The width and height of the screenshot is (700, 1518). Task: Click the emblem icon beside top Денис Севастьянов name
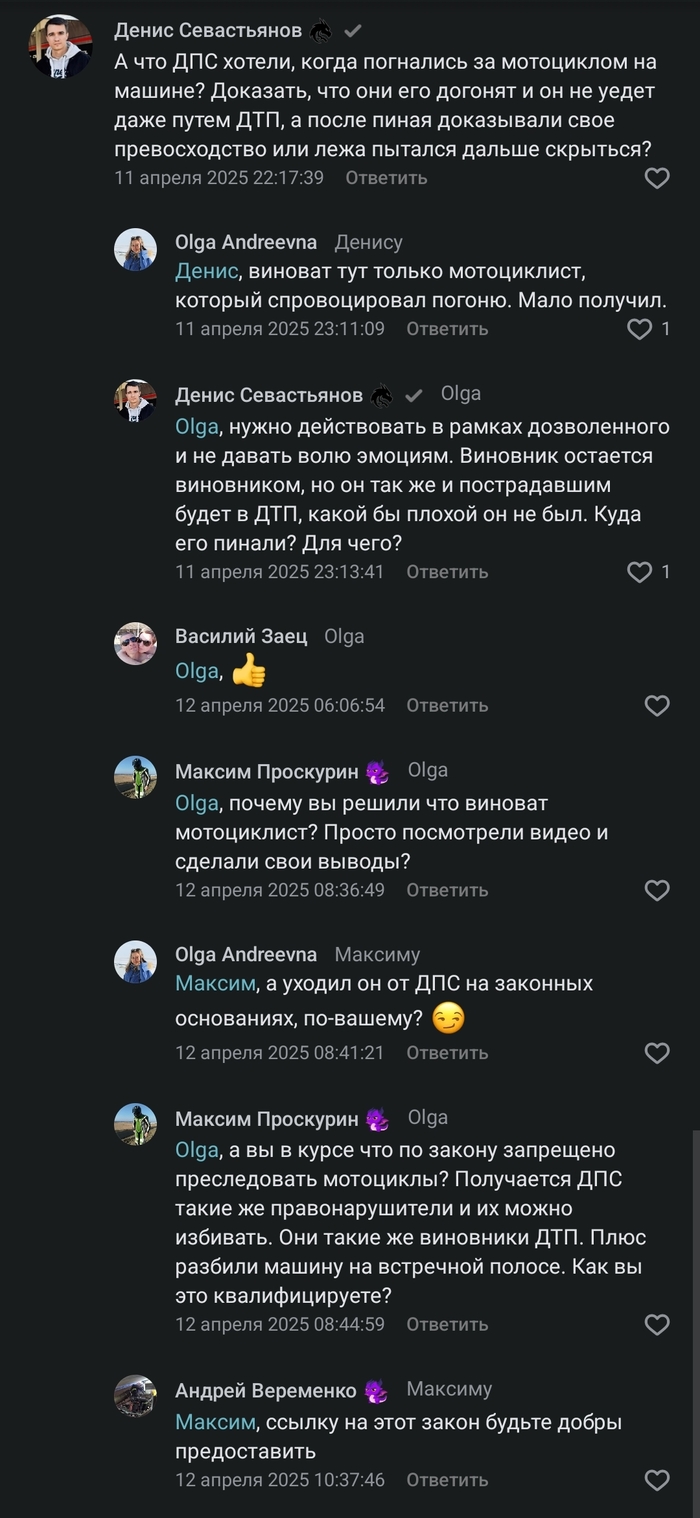[320, 32]
